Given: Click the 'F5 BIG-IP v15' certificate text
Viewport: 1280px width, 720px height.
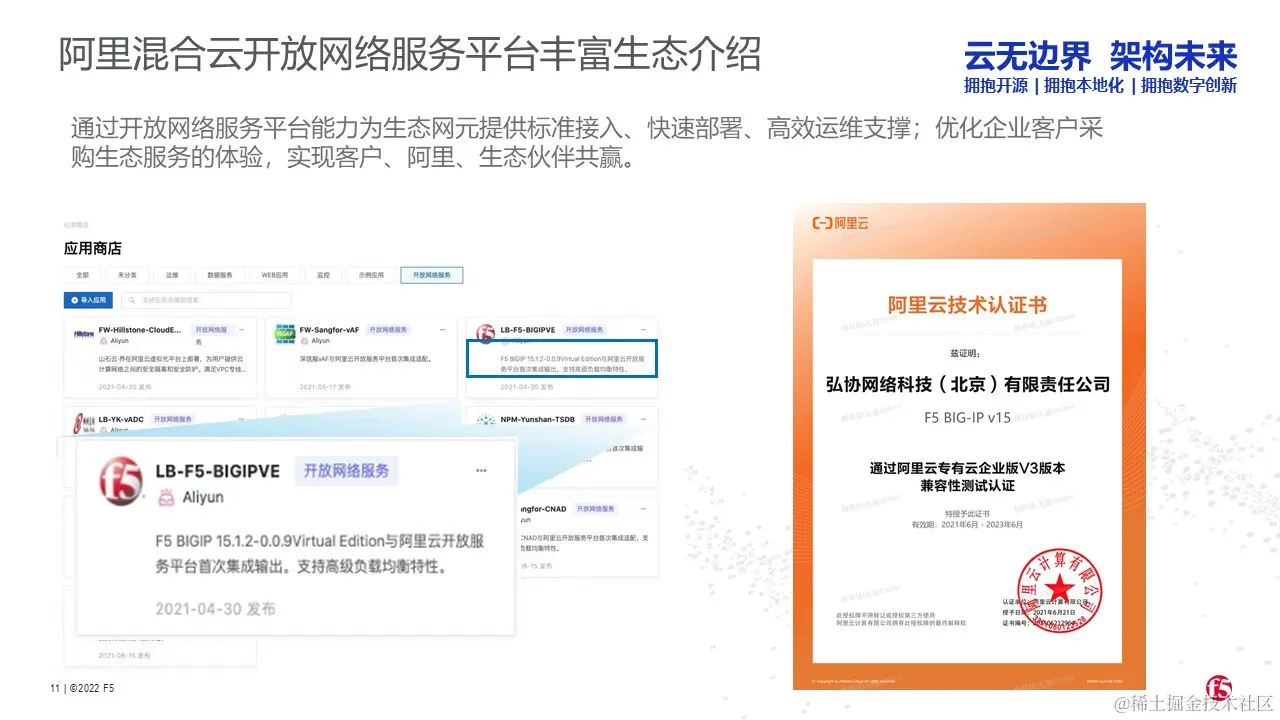Looking at the screenshot, I should [968, 419].
